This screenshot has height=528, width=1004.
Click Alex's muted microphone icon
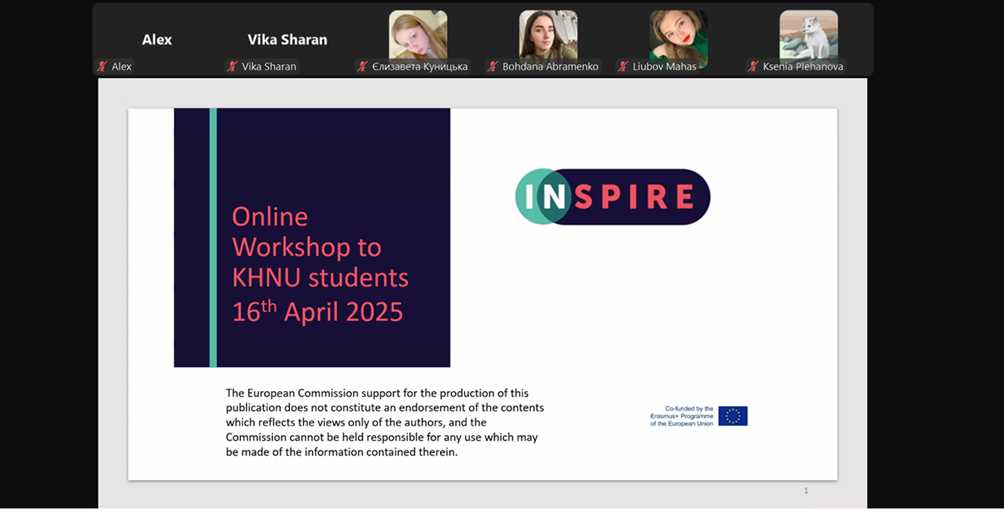pos(102,67)
